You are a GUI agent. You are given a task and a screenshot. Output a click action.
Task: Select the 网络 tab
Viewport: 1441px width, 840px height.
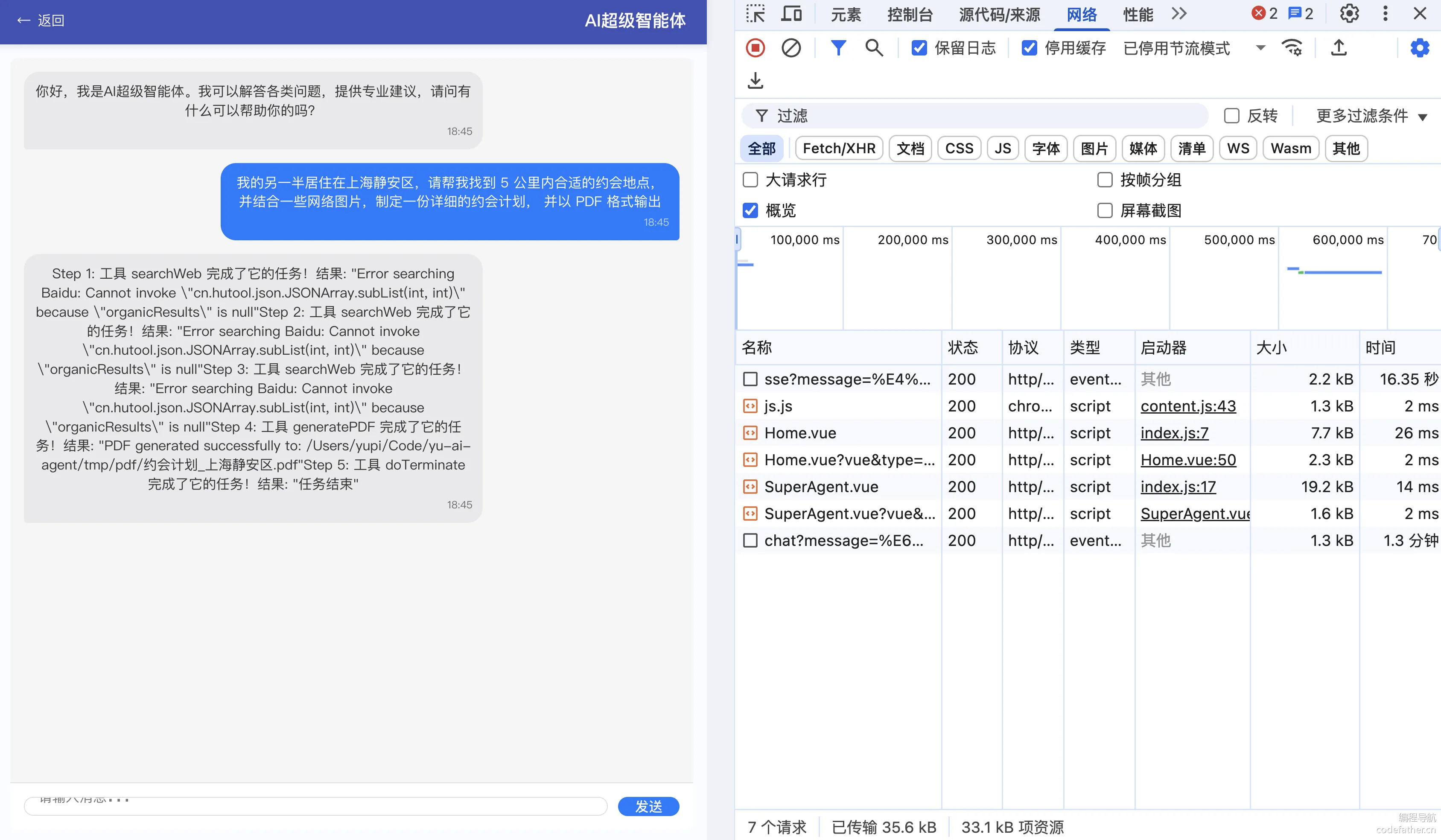tap(1082, 14)
